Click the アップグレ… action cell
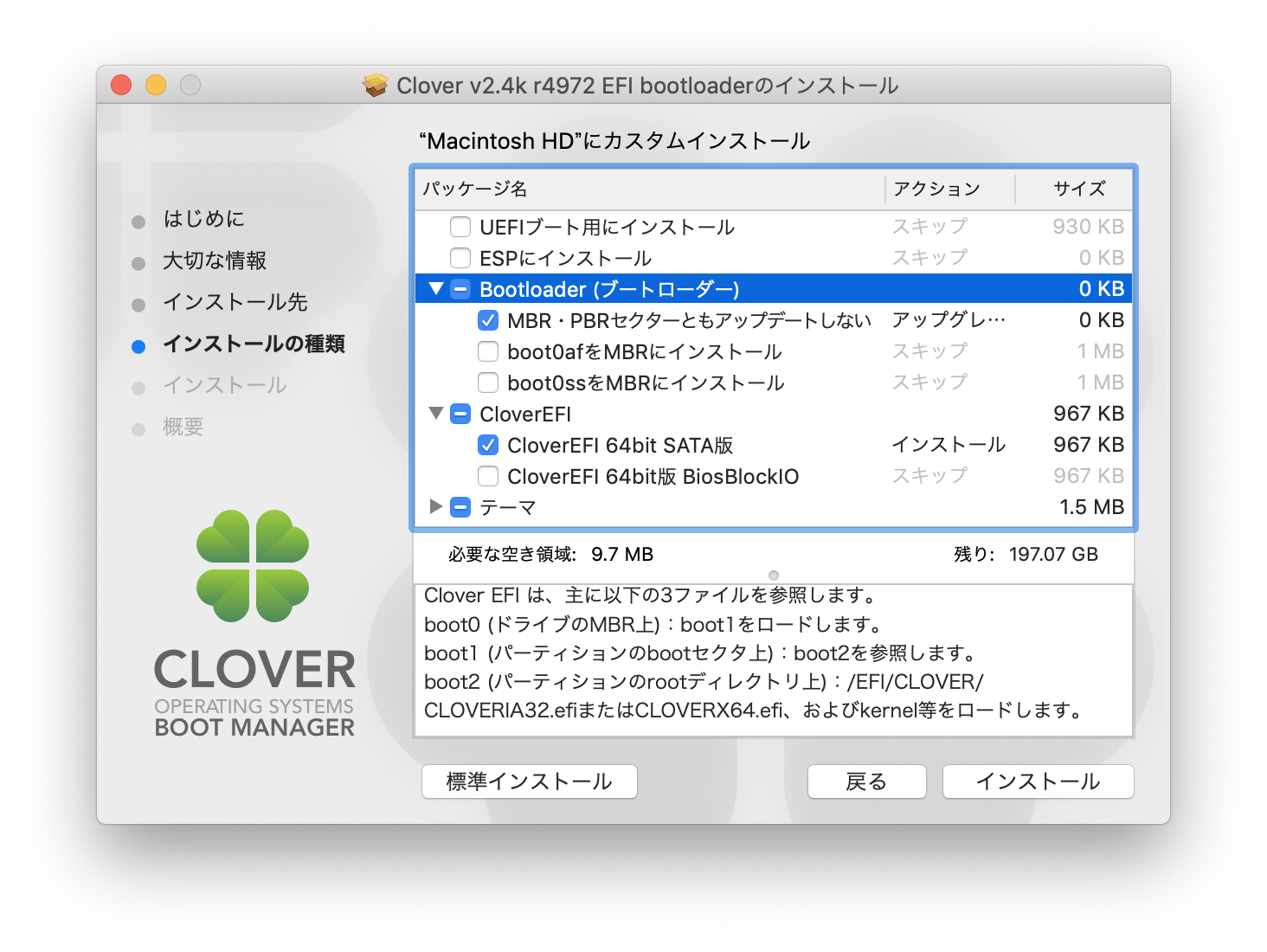The width and height of the screenshot is (1267, 952). coord(949,320)
